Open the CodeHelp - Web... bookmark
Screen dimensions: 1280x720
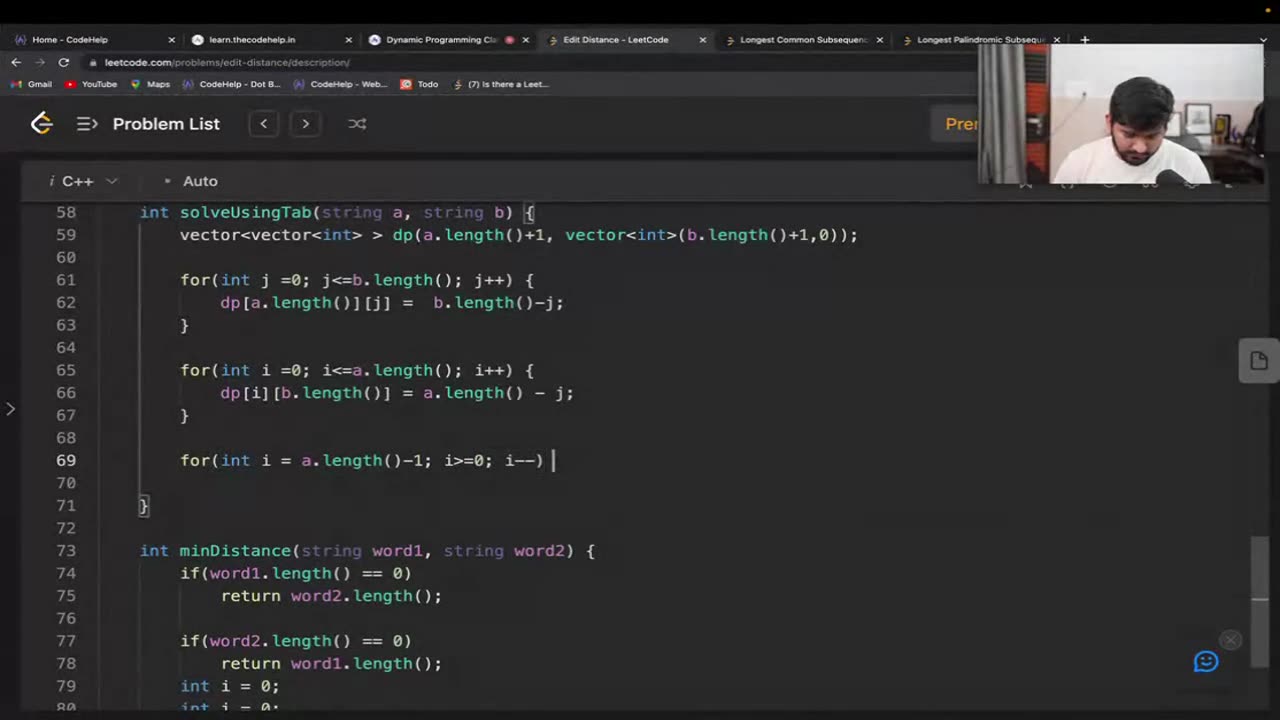coord(340,84)
